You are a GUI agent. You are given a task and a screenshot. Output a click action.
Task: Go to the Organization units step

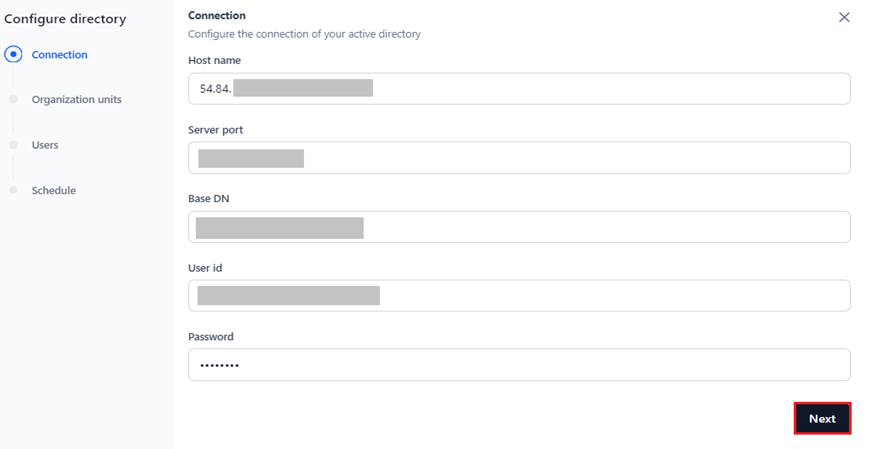coord(77,99)
